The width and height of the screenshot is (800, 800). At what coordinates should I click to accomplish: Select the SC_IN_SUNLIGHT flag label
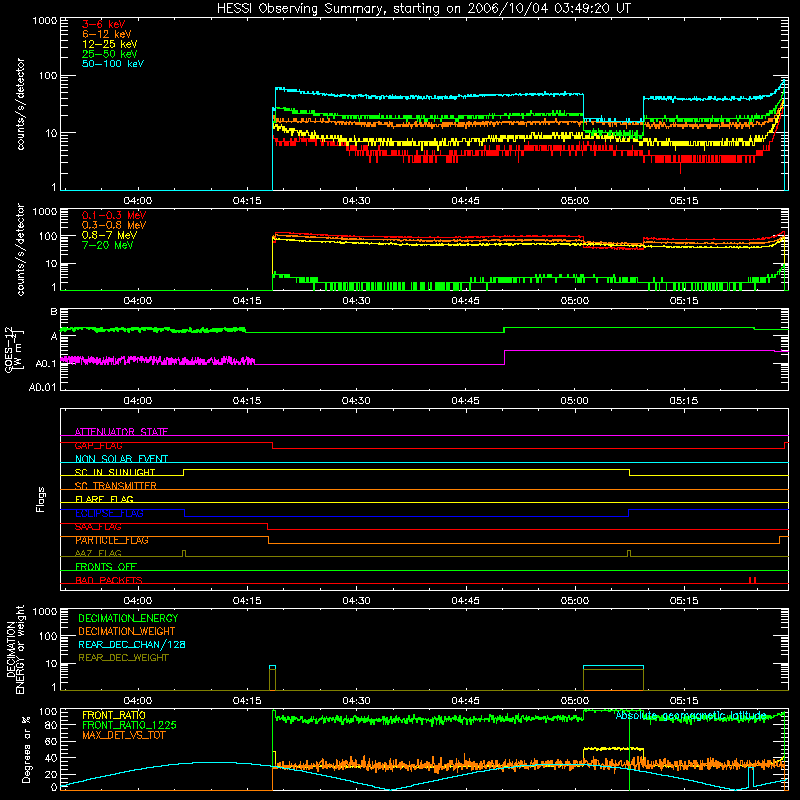pyautogui.click(x=115, y=472)
